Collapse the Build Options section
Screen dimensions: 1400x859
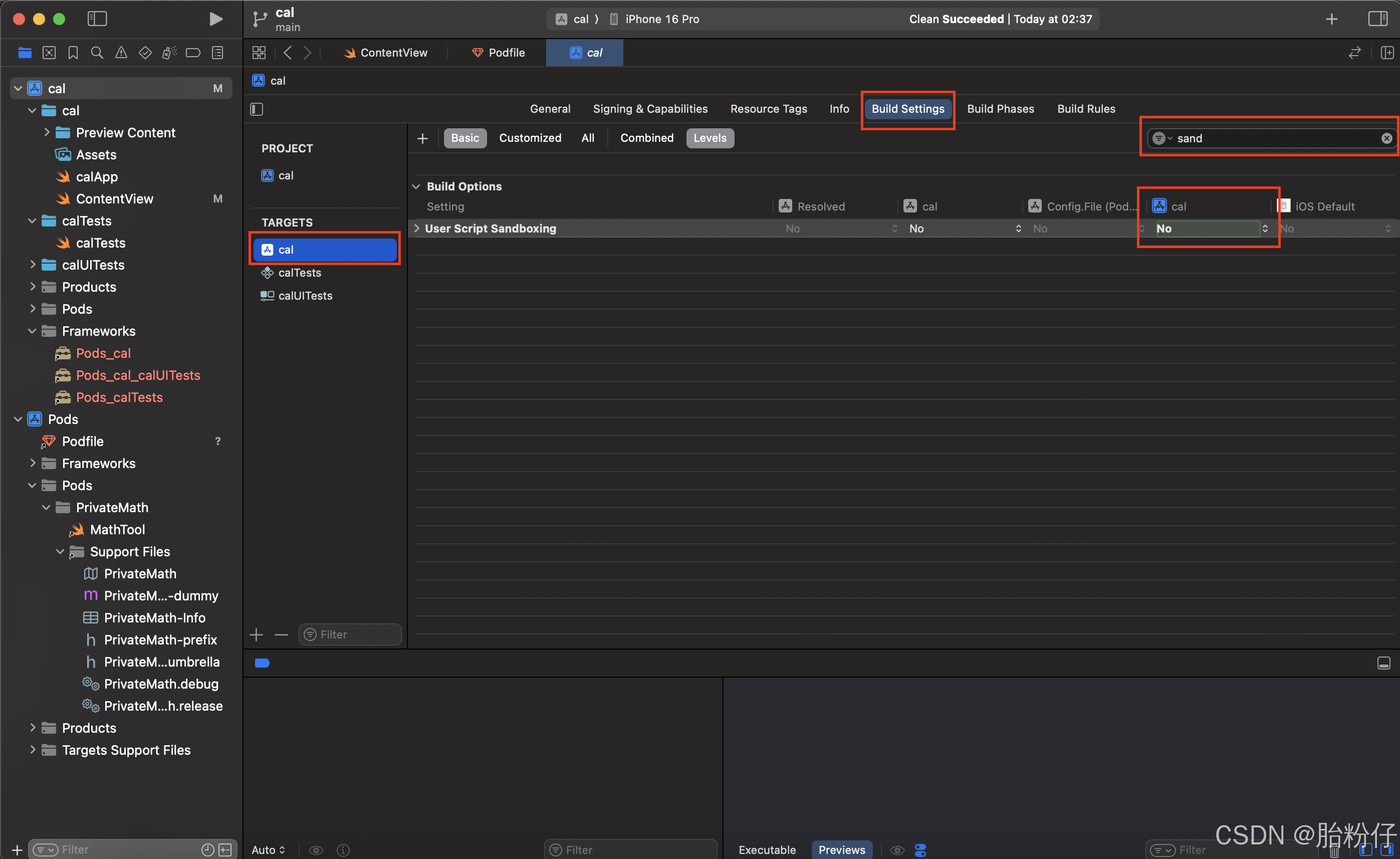(x=416, y=186)
